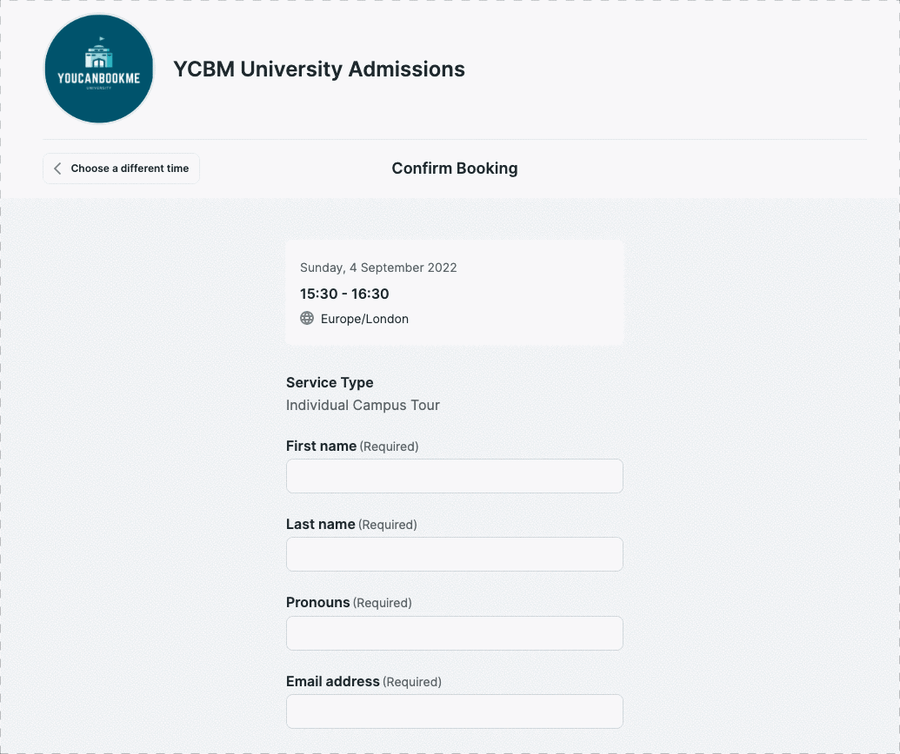Image resolution: width=900 pixels, height=754 pixels.
Task: Click inside the Email address input field
Action: [x=454, y=711]
